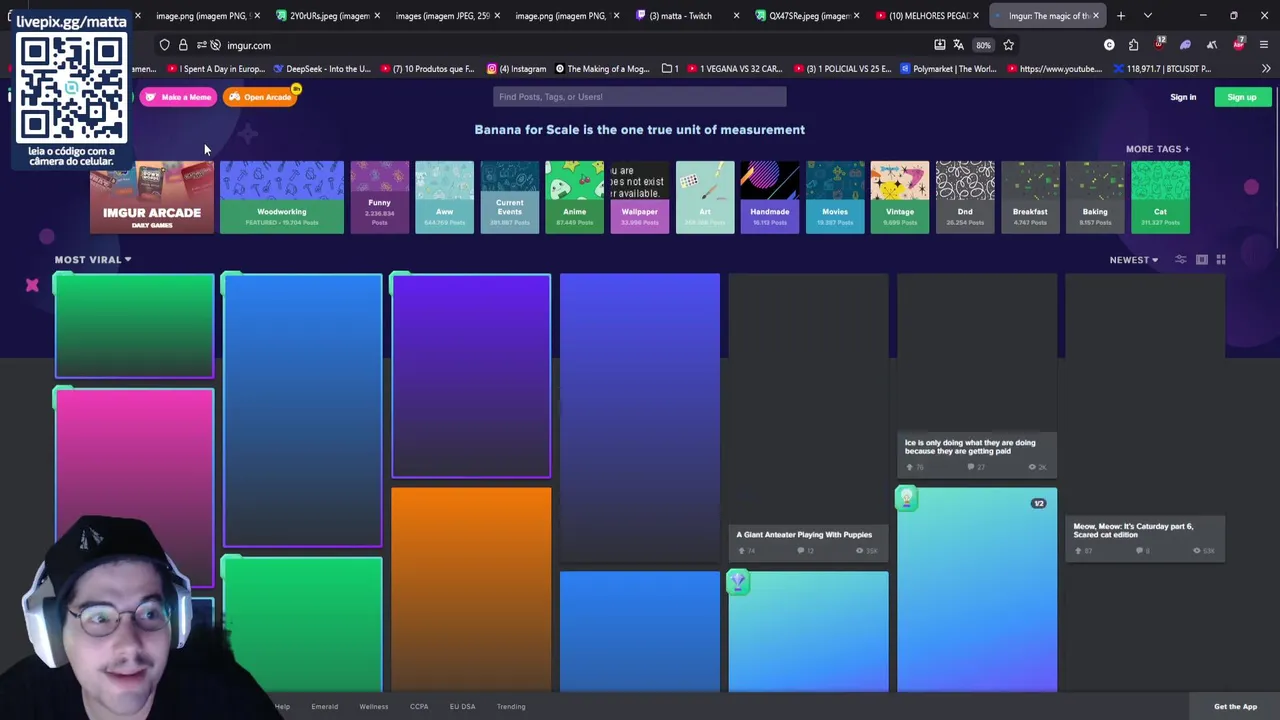The width and height of the screenshot is (1280, 720).
Task: Open the list all tabs chevron
Action: pyautogui.click(x=1148, y=16)
